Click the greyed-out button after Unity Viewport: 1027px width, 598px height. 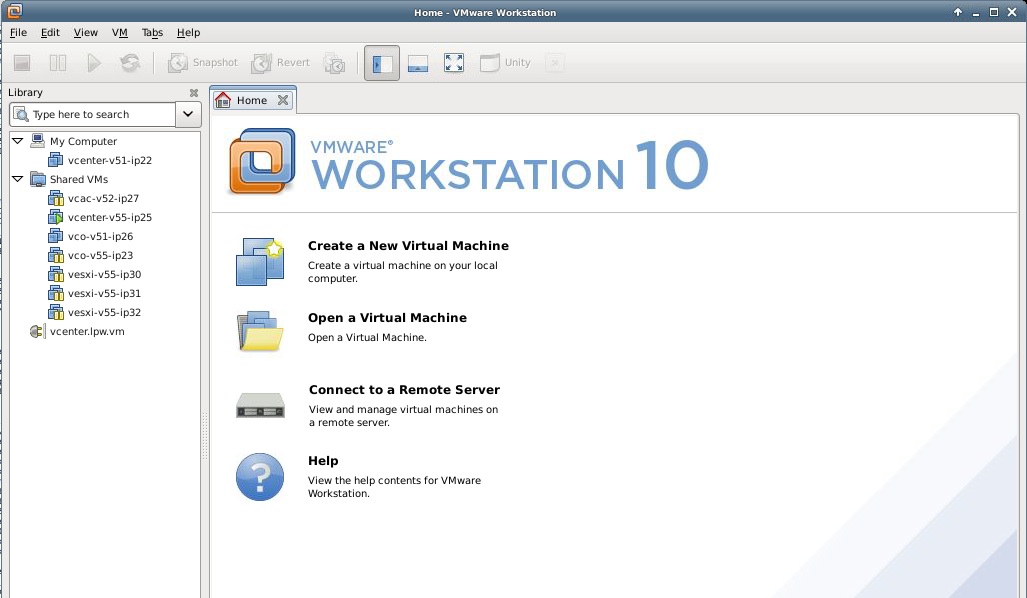555,63
